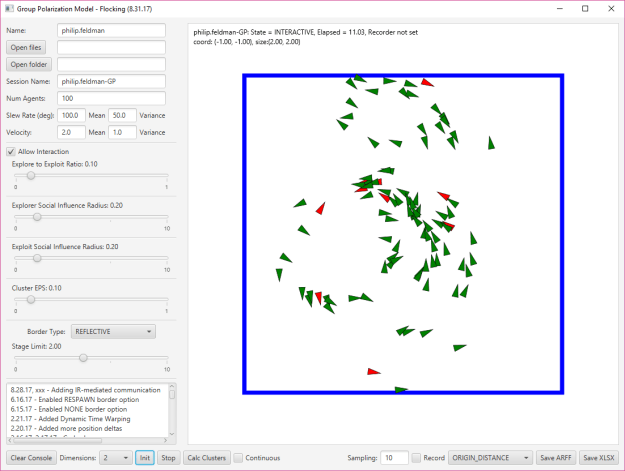625x471 pixels.
Task: Uncheck the Allow Interaction checkbox
Action: click(12, 151)
